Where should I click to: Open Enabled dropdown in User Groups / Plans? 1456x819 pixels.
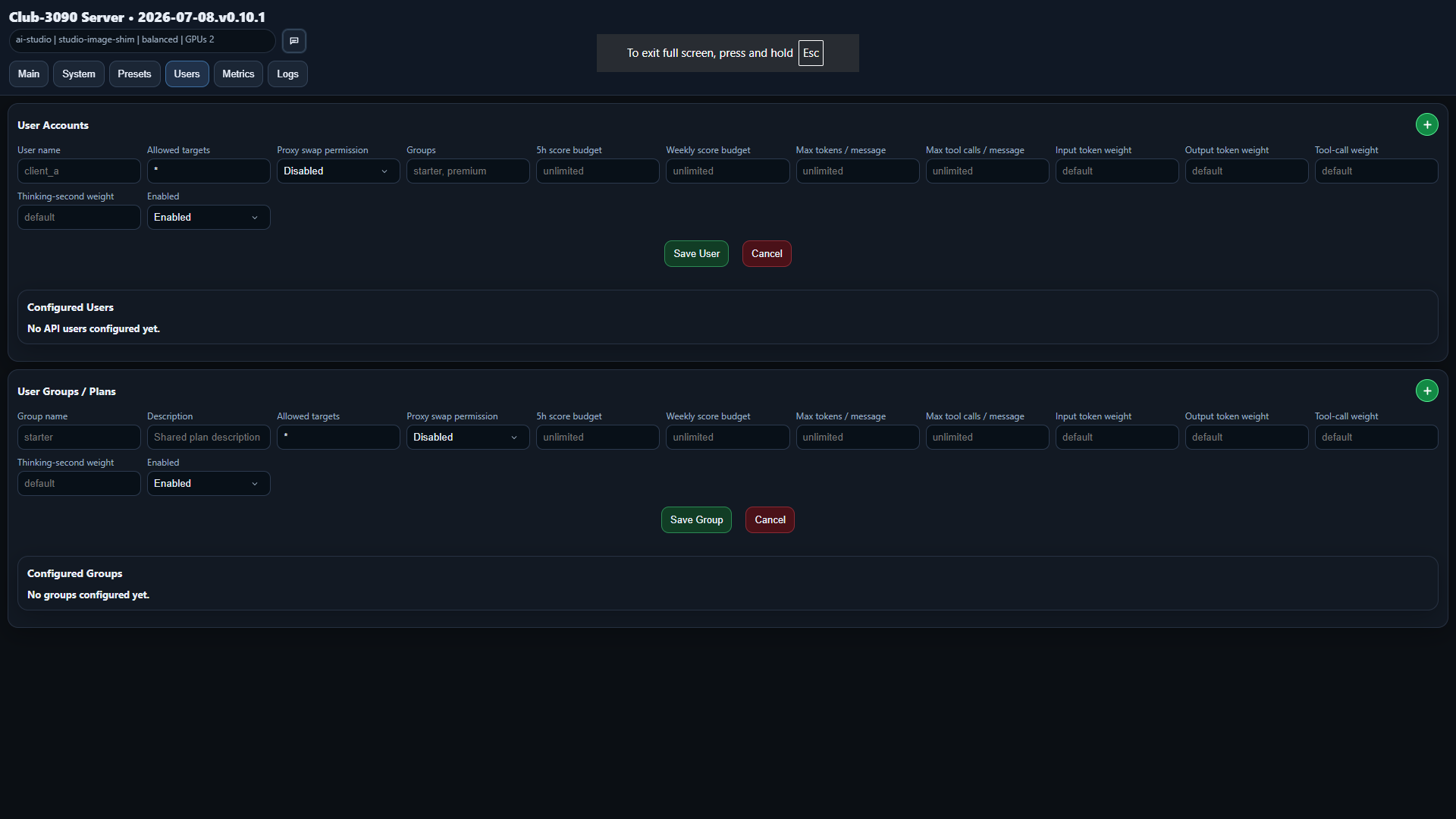tap(209, 484)
